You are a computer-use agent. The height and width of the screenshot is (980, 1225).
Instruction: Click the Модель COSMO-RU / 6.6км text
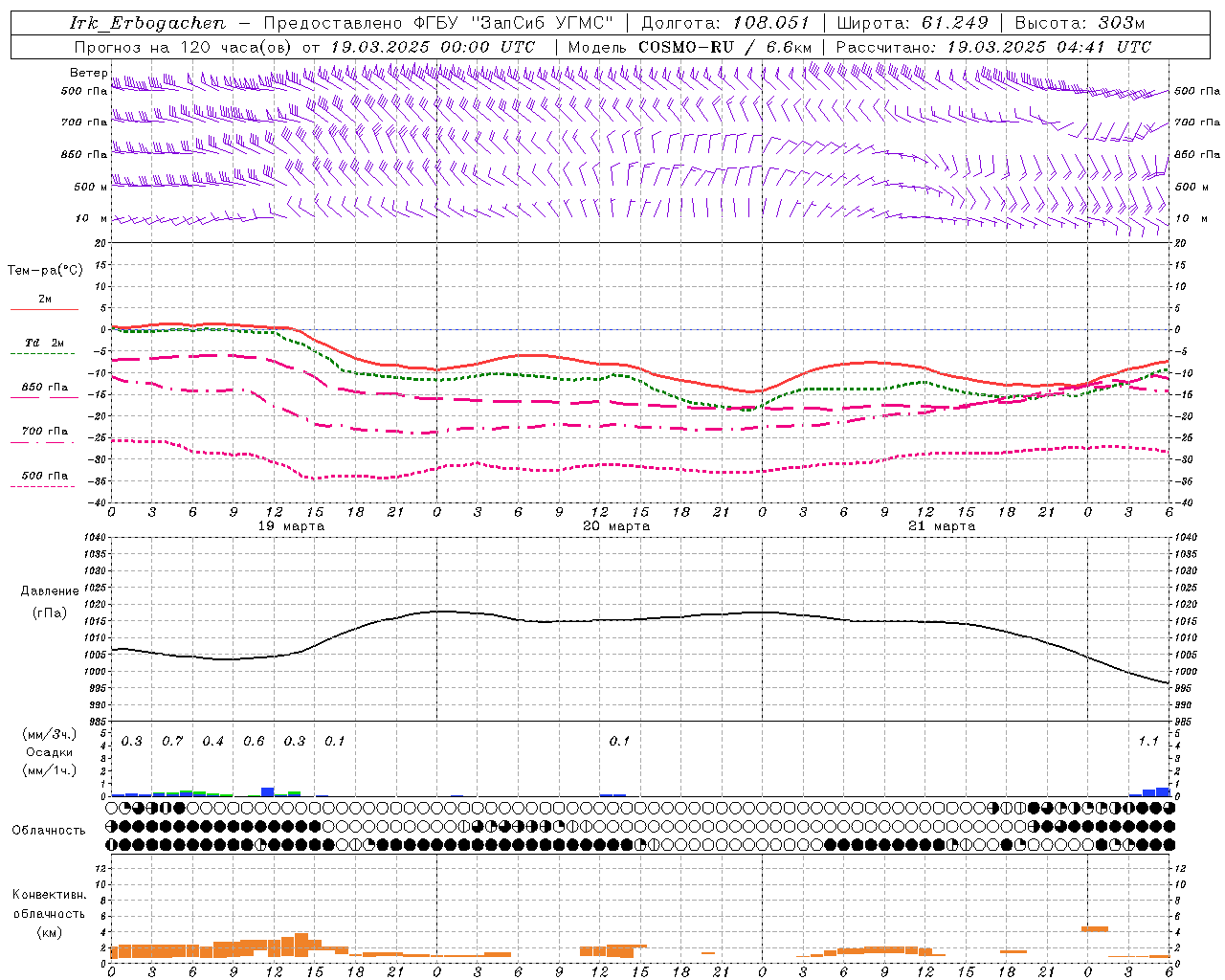pyautogui.click(x=690, y=47)
